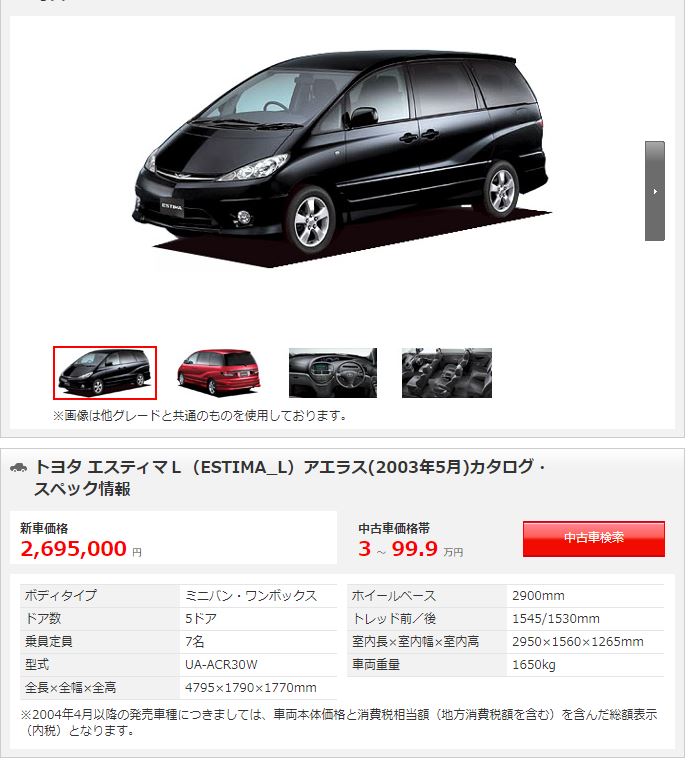Click the トレッド前/後 1545/1530mm value

(x=556, y=618)
